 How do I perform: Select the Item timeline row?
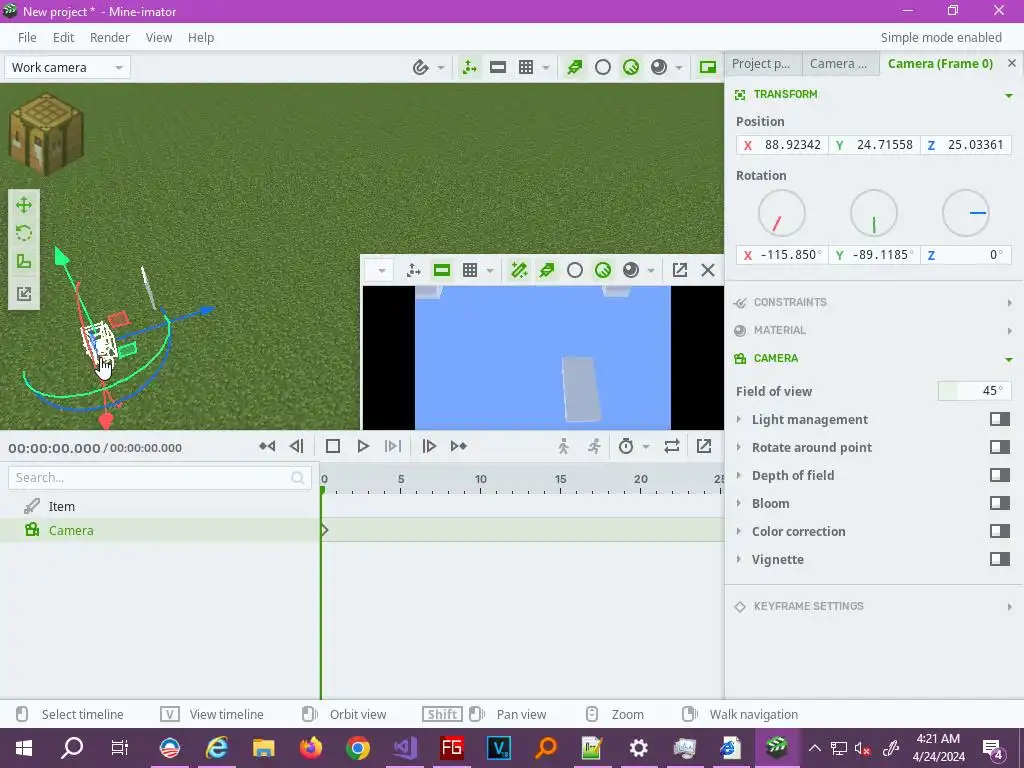tap(160, 506)
